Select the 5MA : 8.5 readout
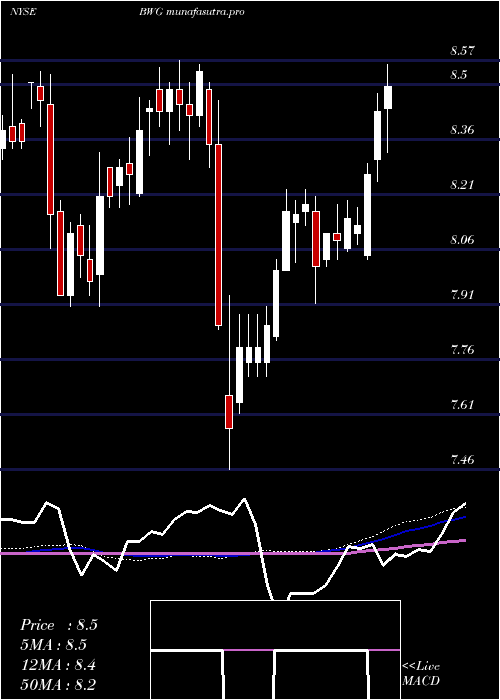 [x=54, y=645]
